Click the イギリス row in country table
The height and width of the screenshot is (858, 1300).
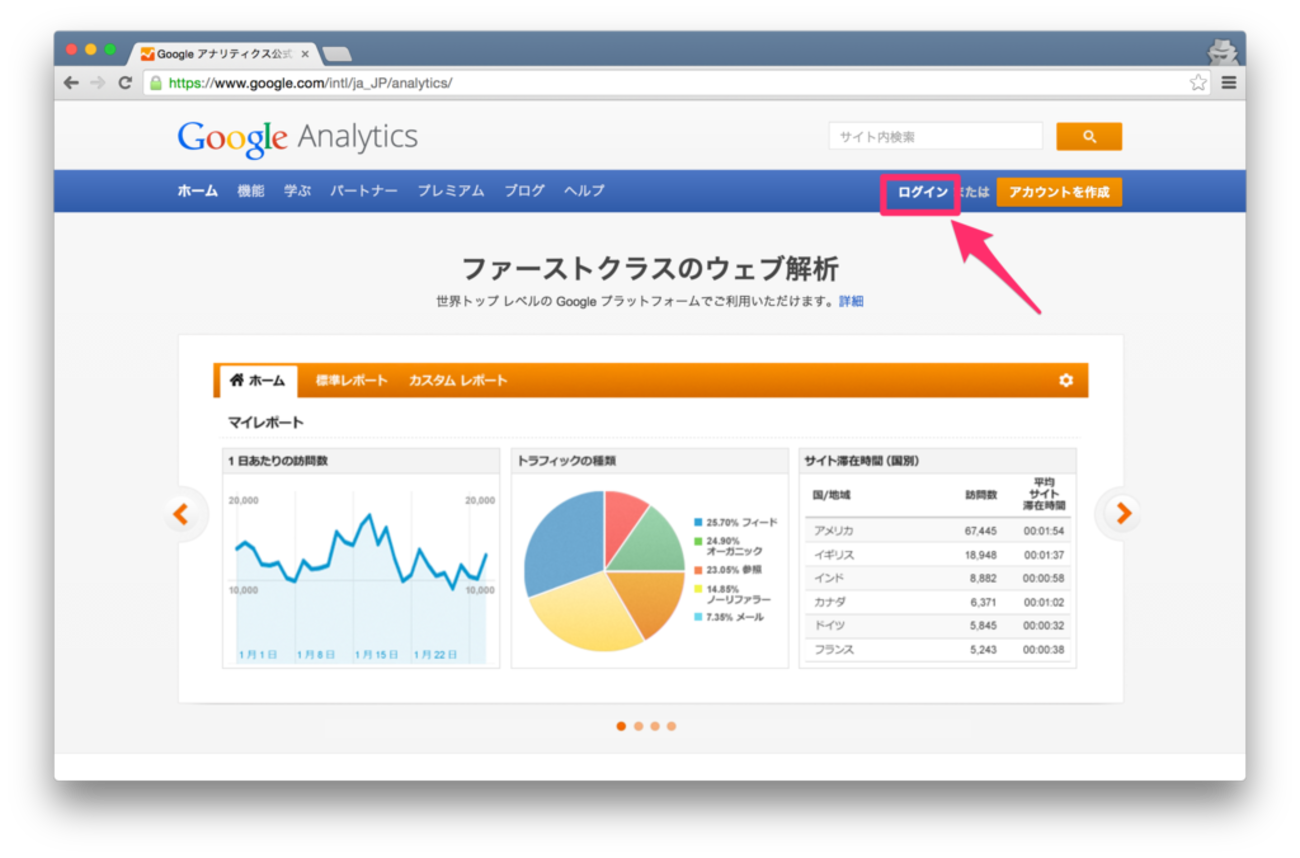(937, 555)
